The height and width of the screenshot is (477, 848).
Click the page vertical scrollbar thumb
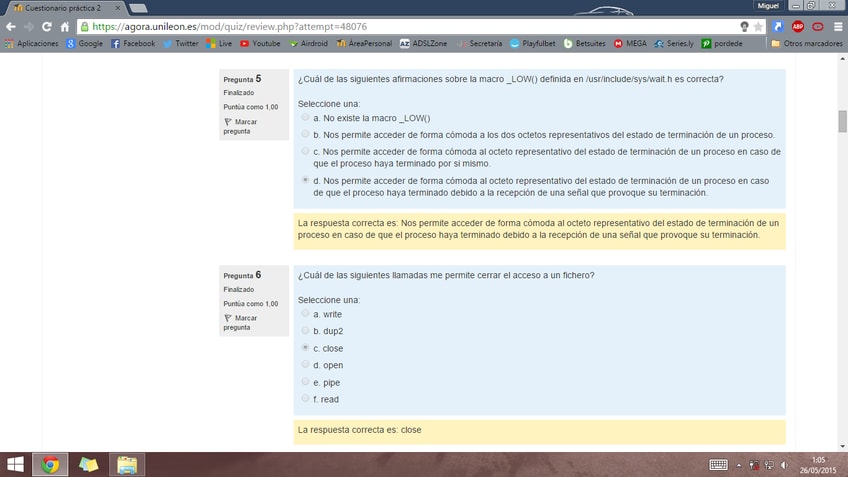(843, 121)
